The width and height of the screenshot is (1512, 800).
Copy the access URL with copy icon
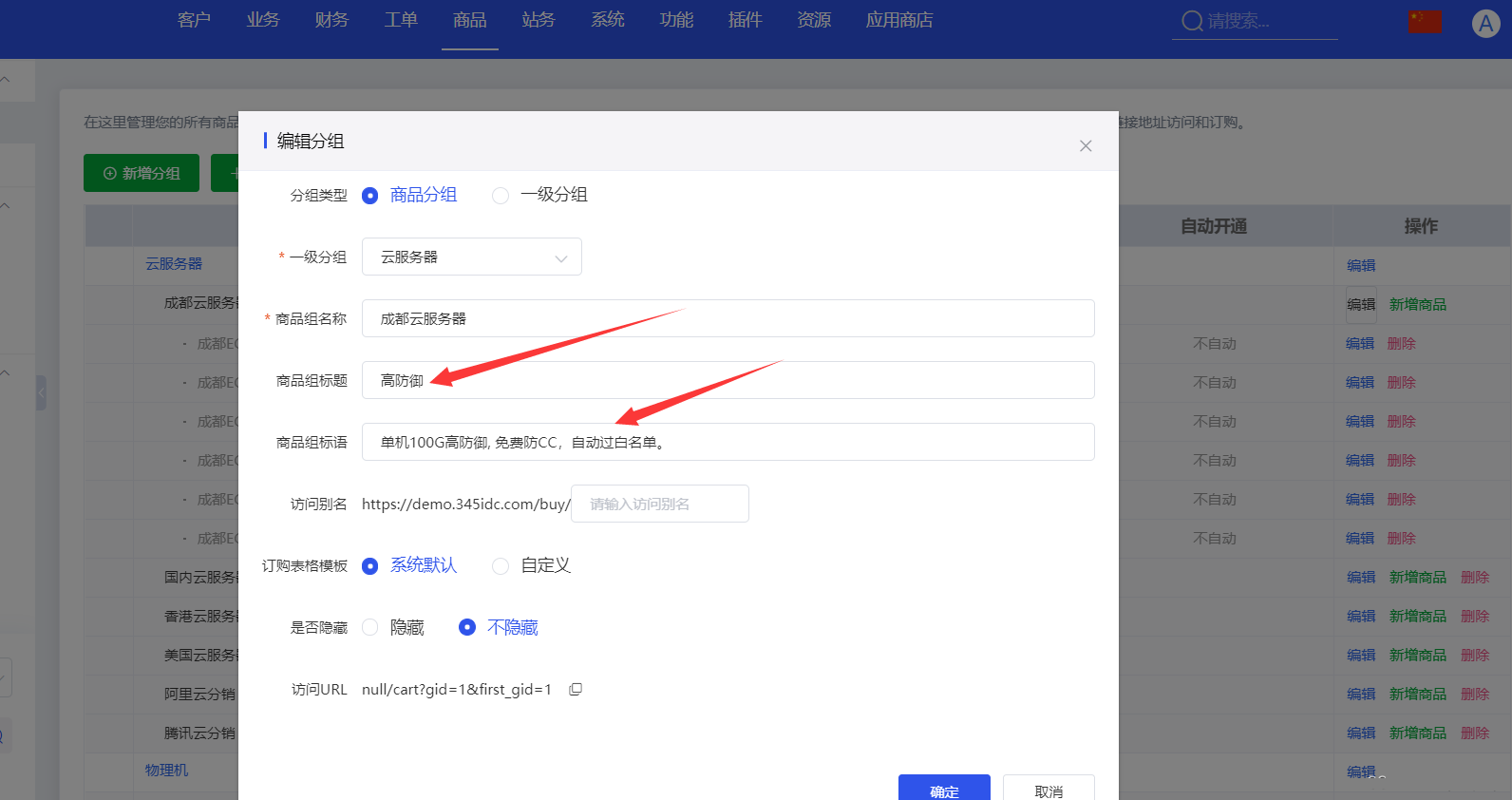pos(576,690)
